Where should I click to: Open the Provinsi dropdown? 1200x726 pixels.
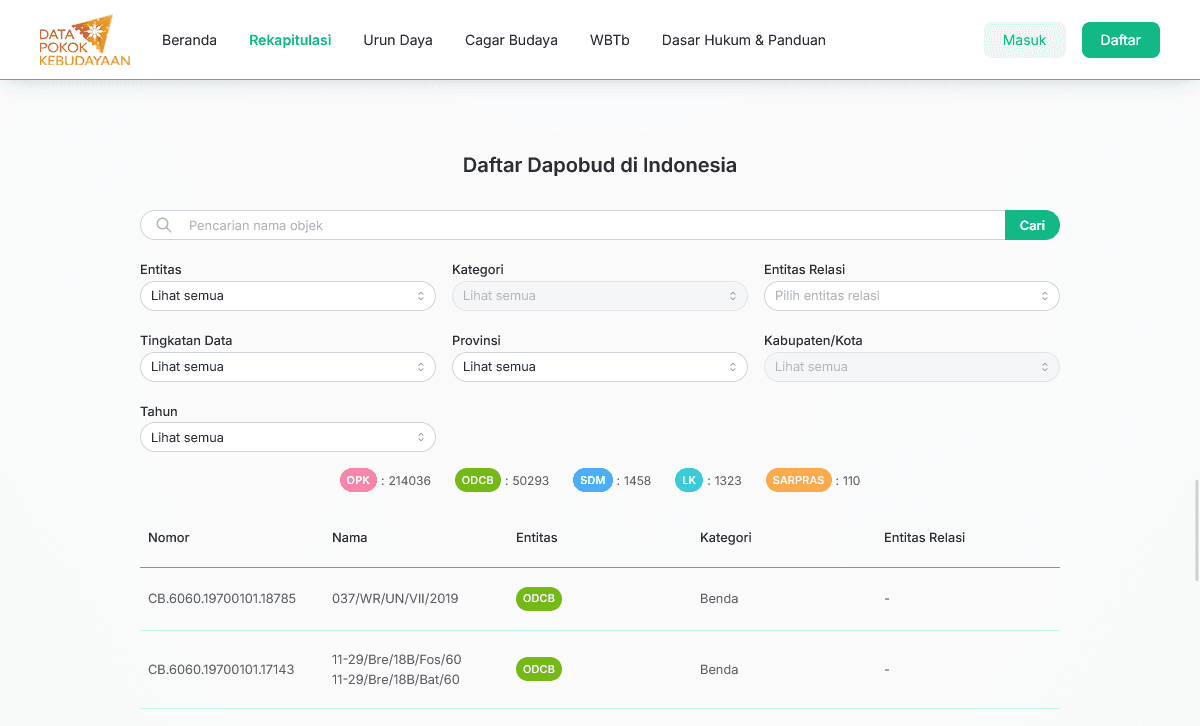599,367
